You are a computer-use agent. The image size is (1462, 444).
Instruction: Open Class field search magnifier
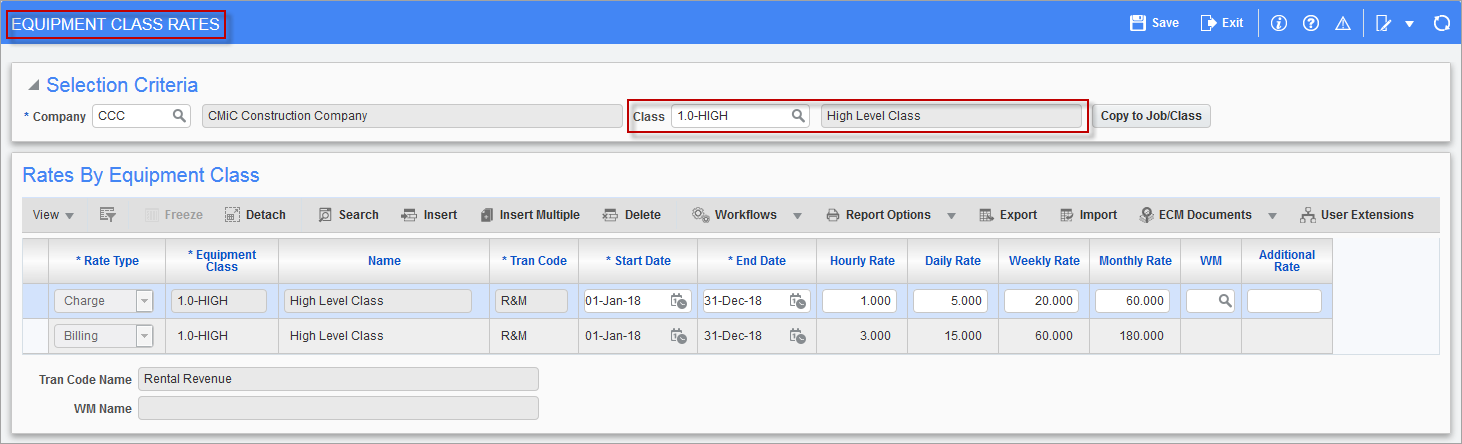coord(798,116)
